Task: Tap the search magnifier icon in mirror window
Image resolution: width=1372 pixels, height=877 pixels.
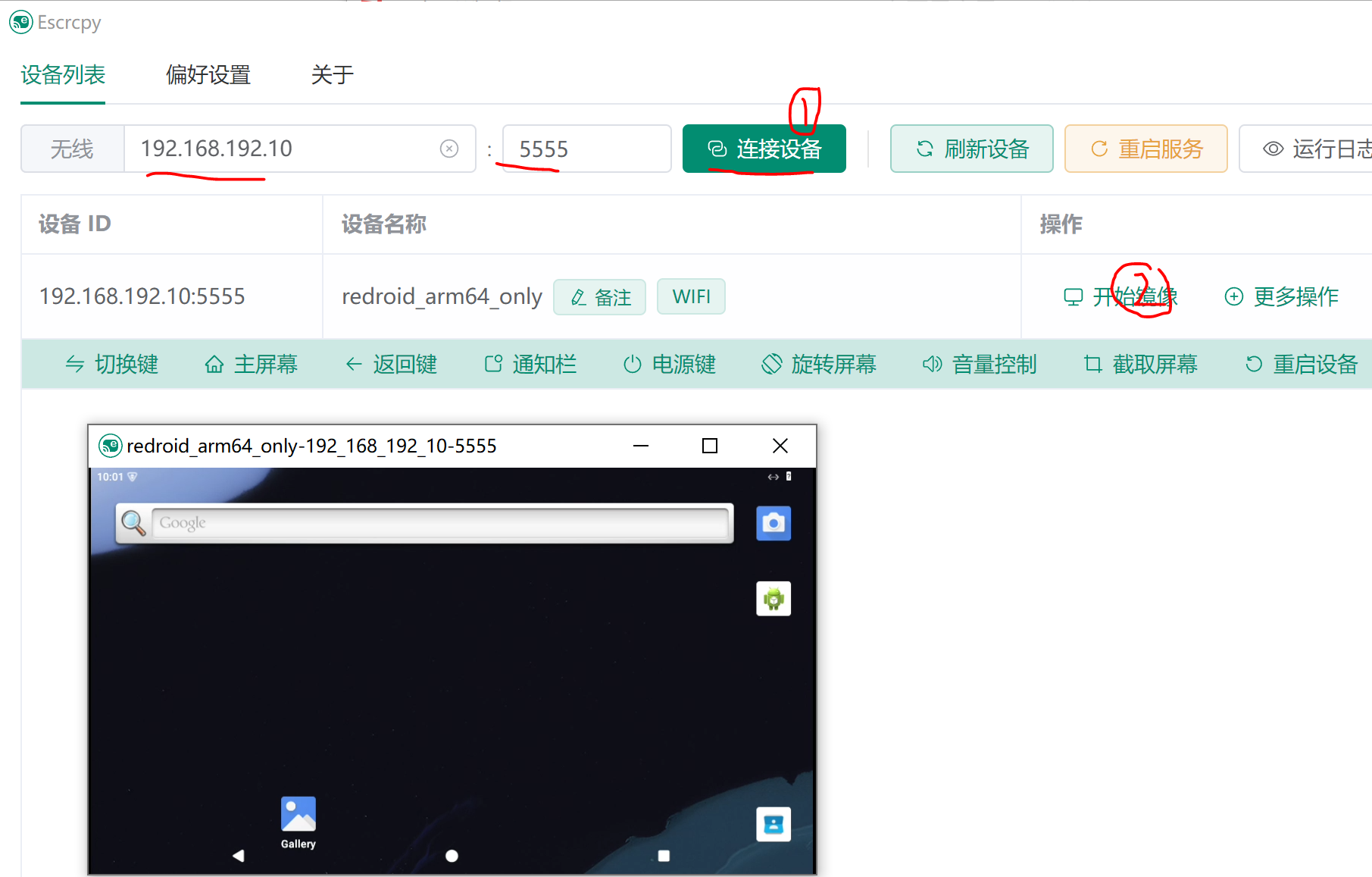Action: point(133,523)
